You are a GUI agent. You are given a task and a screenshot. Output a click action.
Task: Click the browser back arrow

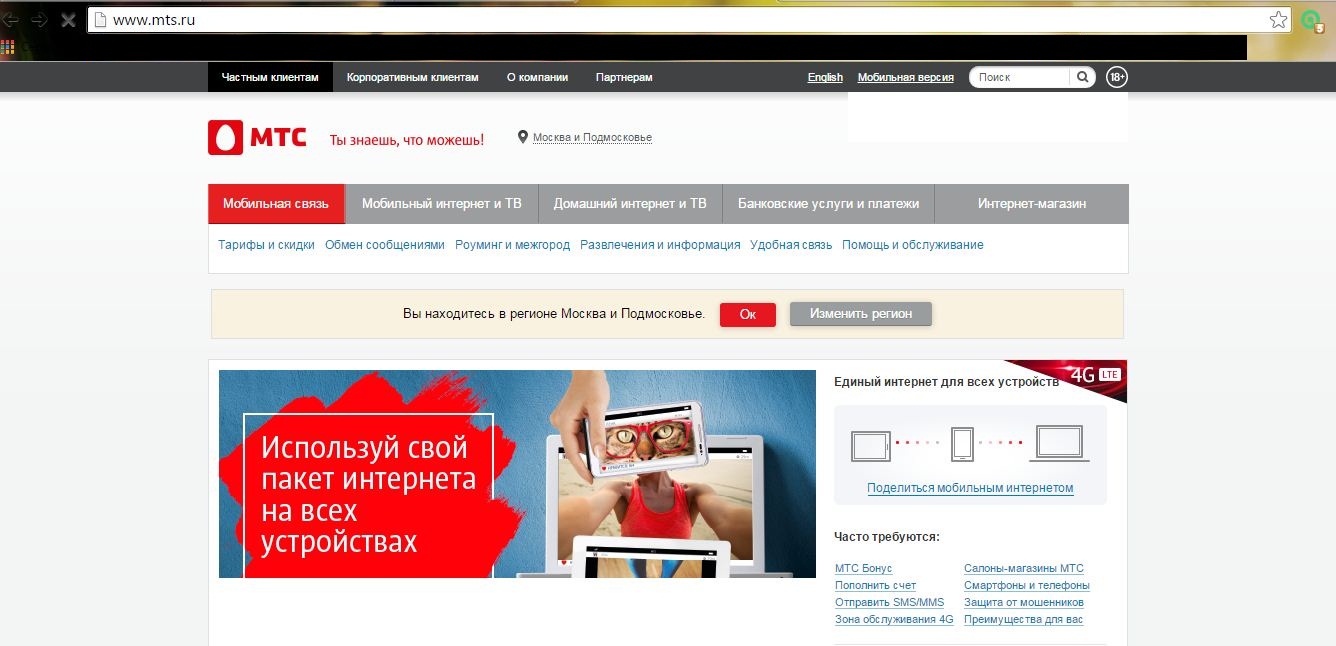click(13, 18)
